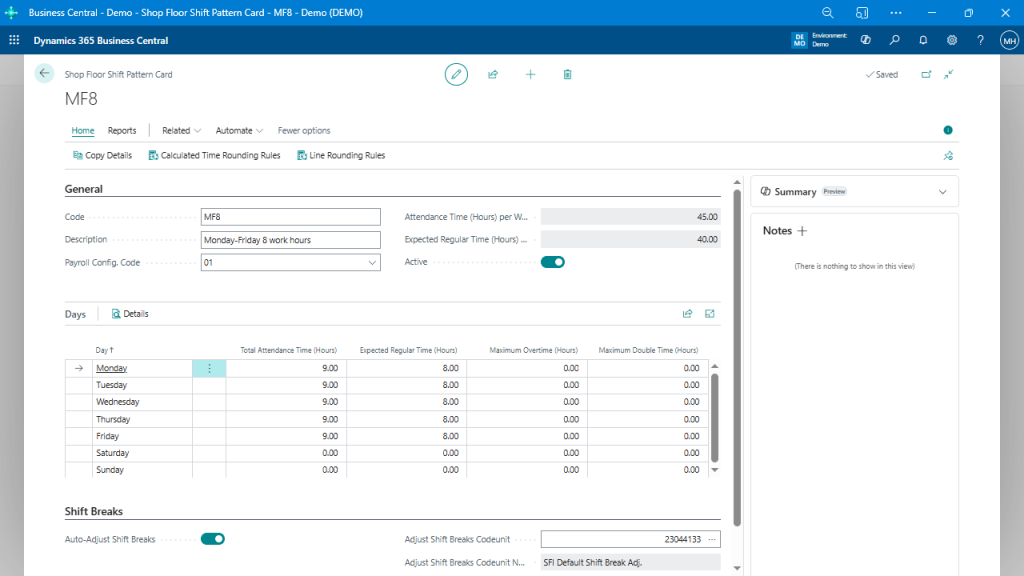Expand the Related menu
The image size is (1024, 576).
pos(180,130)
